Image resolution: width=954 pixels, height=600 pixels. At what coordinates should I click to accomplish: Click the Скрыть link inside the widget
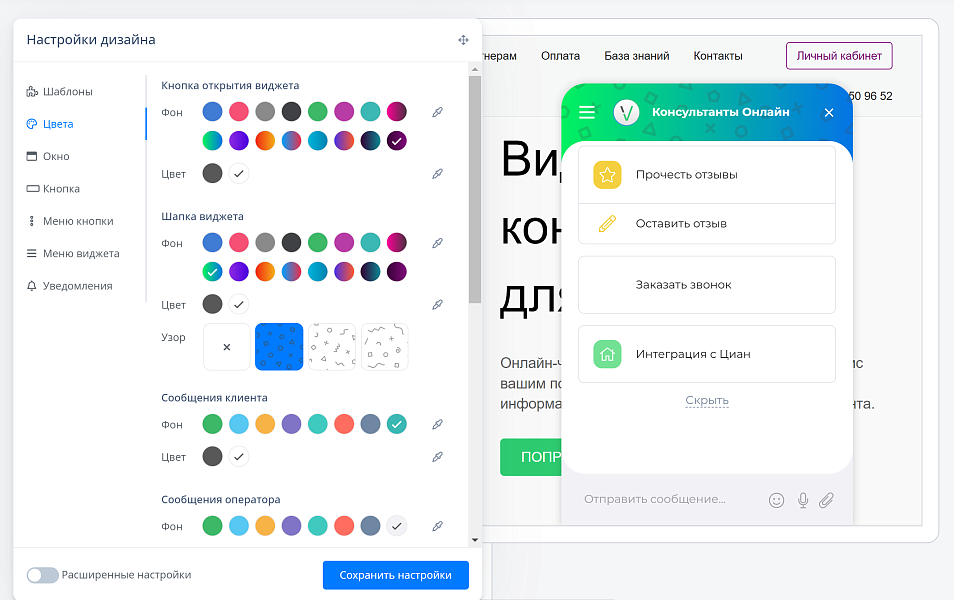click(707, 399)
